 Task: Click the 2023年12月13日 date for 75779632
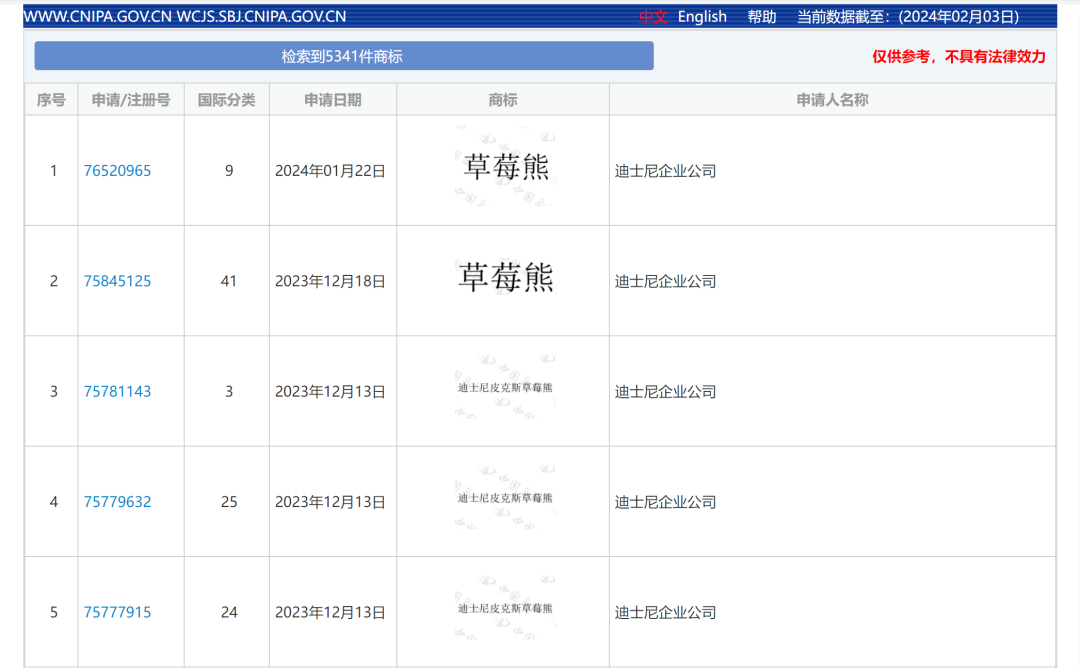pos(330,501)
